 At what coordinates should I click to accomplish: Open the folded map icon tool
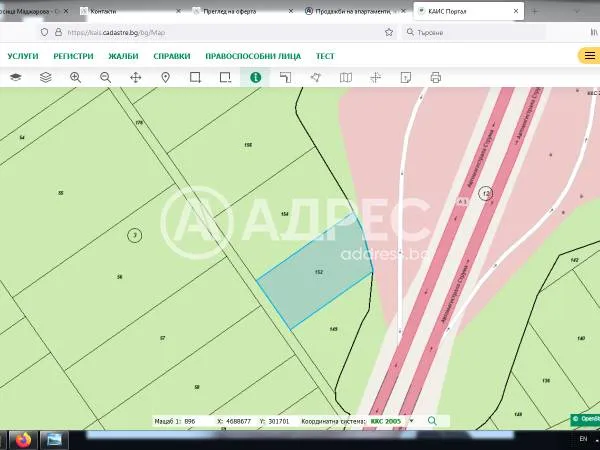tap(346, 77)
